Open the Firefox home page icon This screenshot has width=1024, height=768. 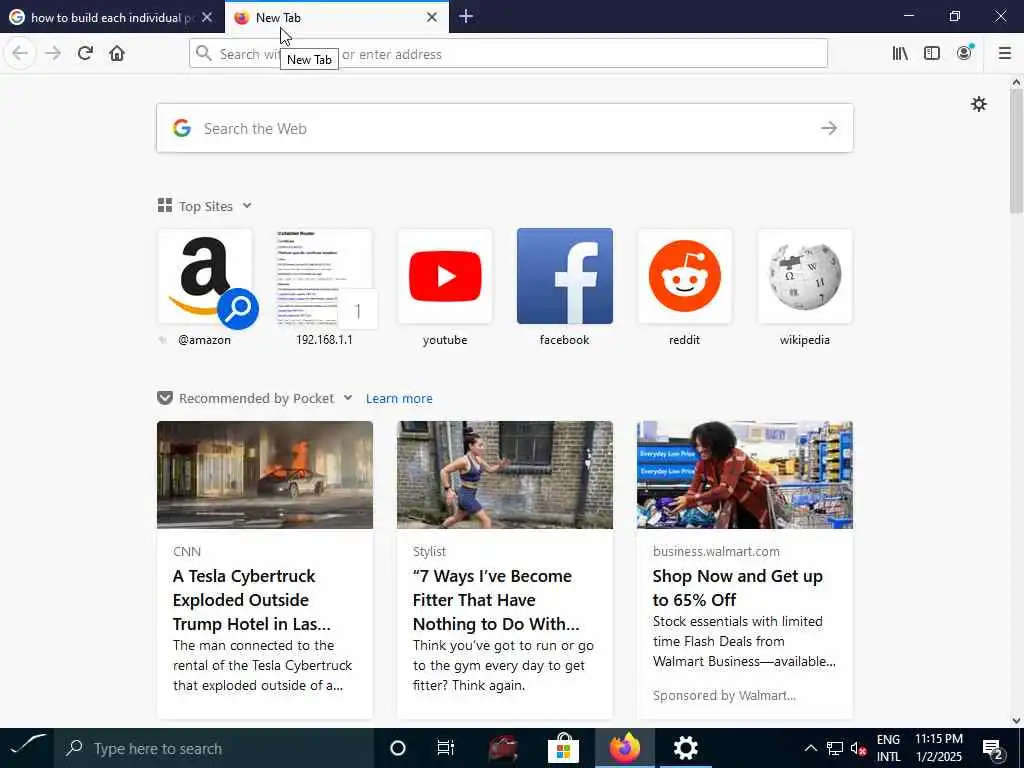tap(117, 54)
